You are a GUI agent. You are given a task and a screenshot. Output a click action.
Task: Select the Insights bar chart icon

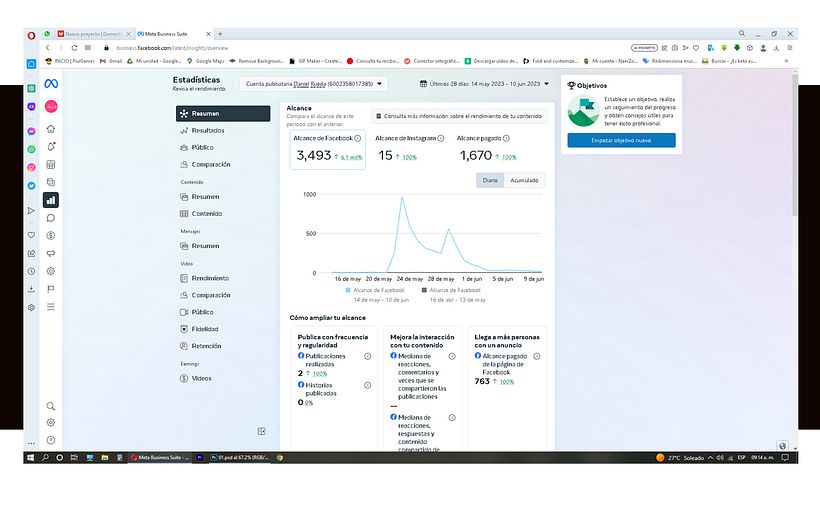point(51,200)
